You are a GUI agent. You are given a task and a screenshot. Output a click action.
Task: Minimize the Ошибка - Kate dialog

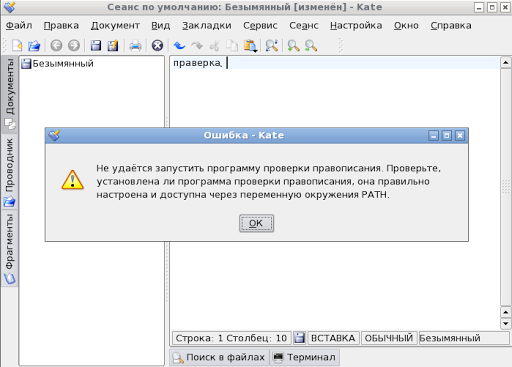(x=433, y=135)
